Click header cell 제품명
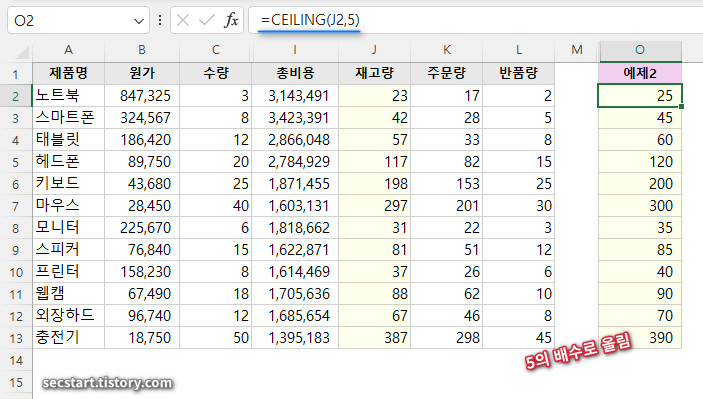 click(68, 74)
